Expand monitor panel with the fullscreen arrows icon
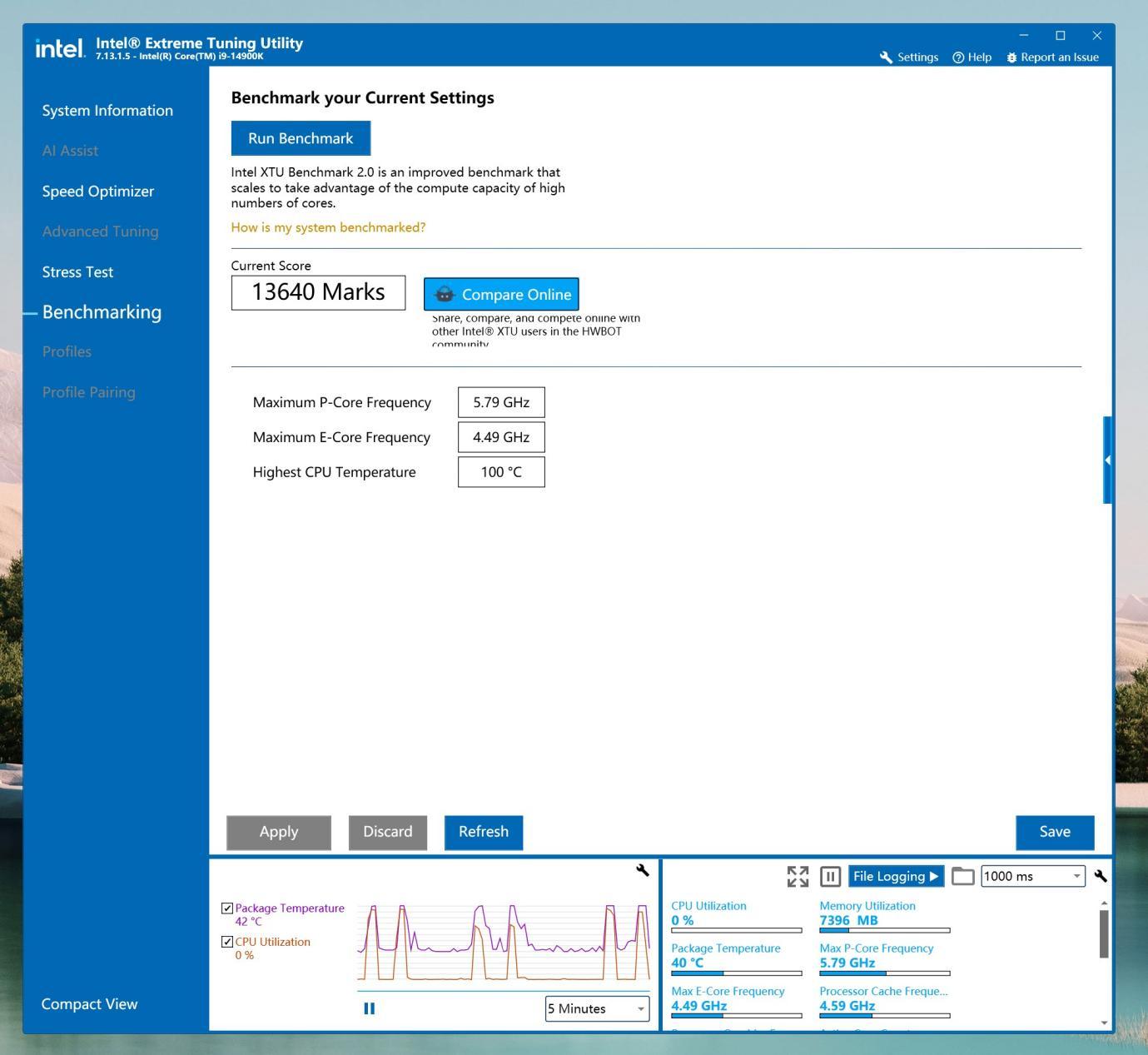The image size is (1148, 1055). click(798, 876)
